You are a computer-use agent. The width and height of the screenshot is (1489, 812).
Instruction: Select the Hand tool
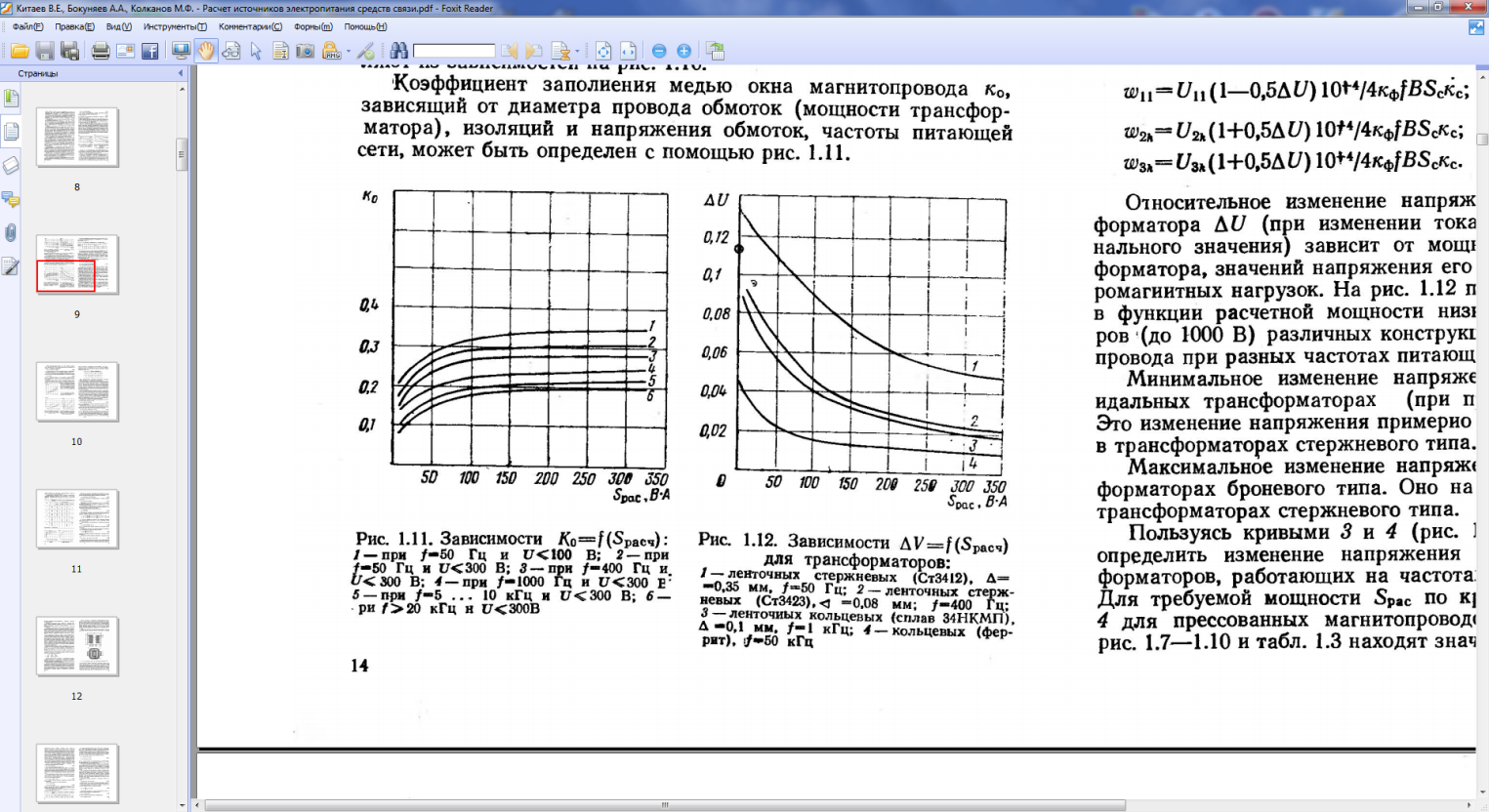[x=206, y=51]
